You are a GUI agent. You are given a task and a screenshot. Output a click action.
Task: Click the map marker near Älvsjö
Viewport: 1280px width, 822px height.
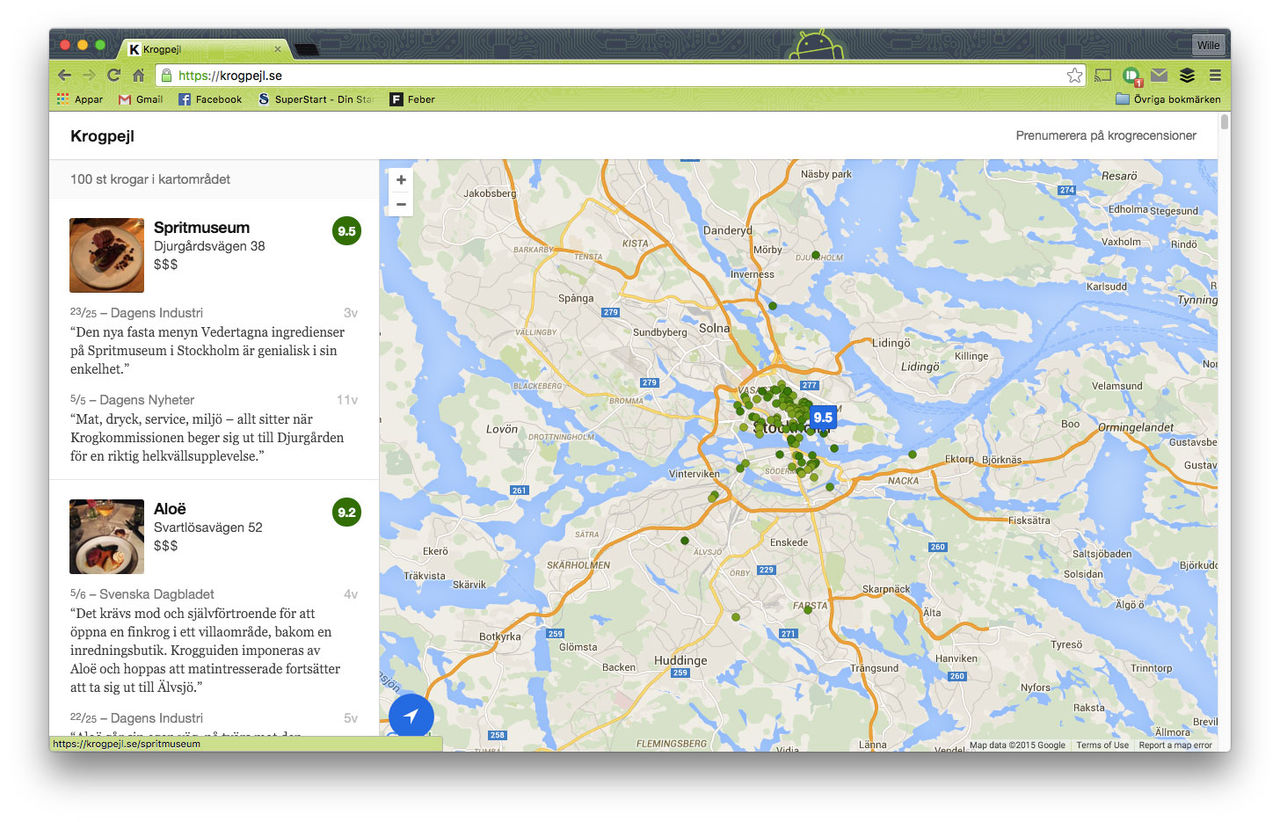[685, 541]
